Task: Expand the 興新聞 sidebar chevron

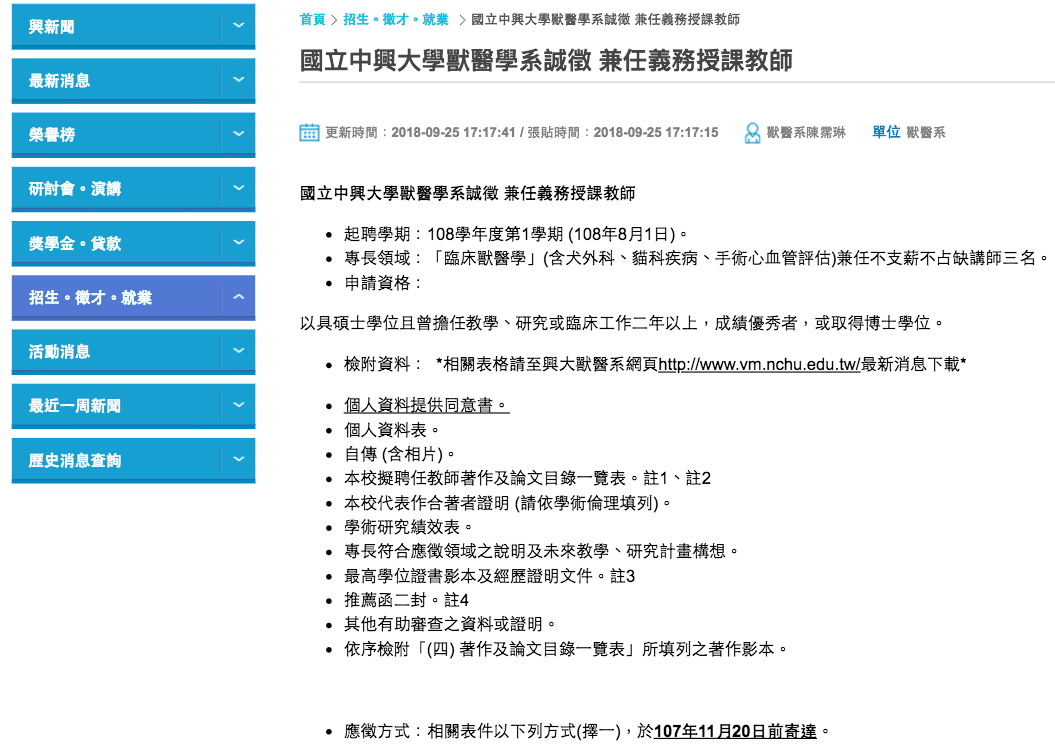Action: (238, 26)
